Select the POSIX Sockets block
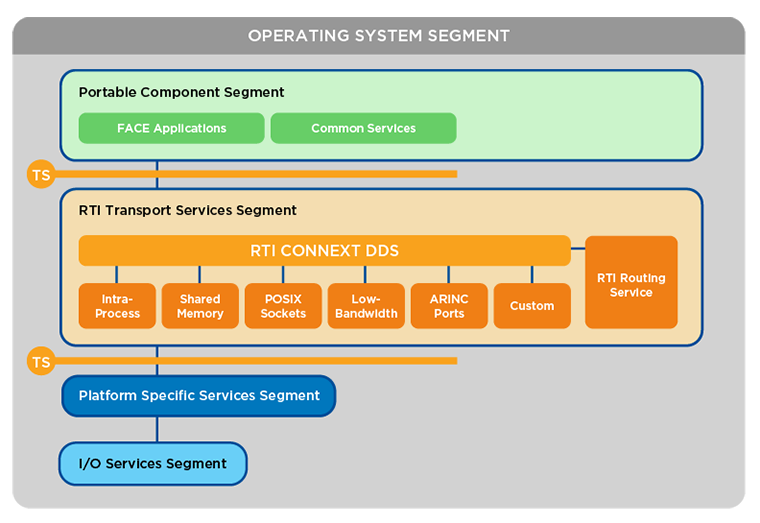Viewport: 760px width, 523px height. (x=283, y=306)
